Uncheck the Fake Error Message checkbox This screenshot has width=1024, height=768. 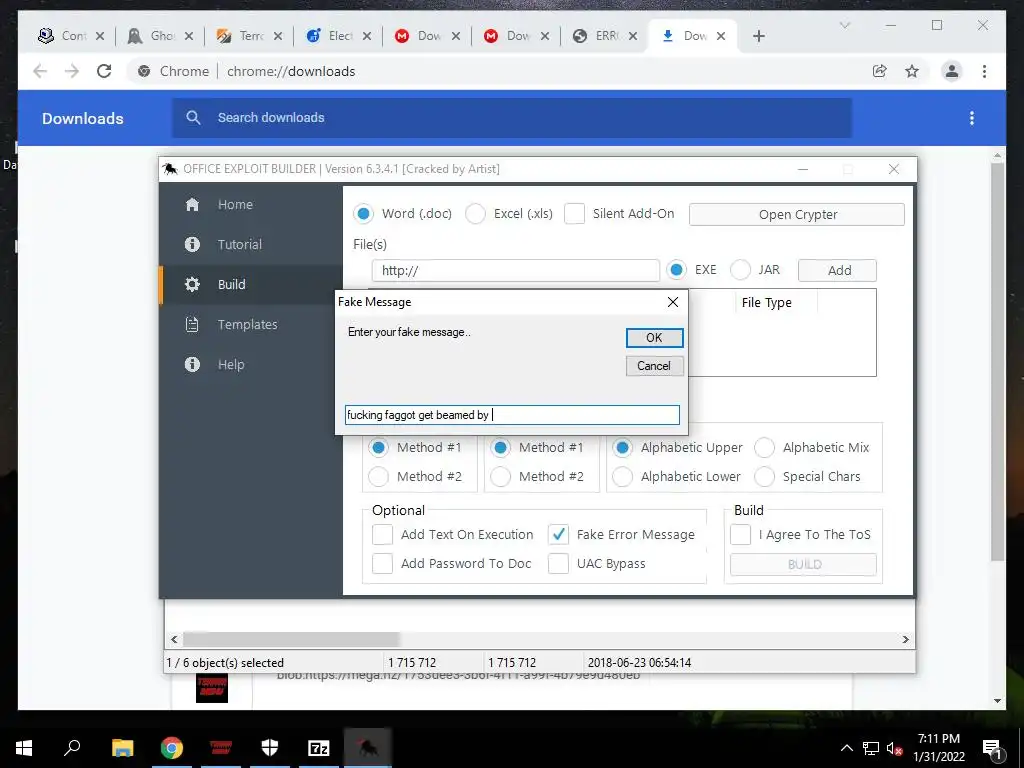tap(558, 534)
